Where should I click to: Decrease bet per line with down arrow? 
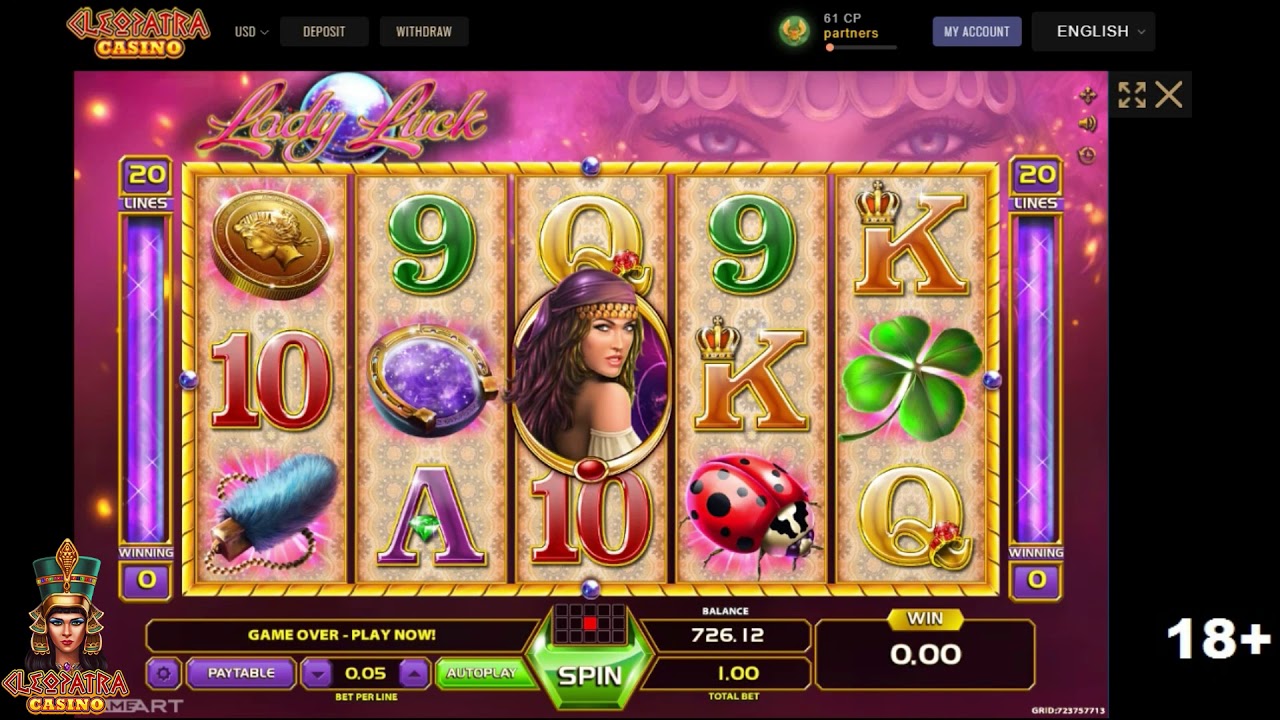coord(317,674)
